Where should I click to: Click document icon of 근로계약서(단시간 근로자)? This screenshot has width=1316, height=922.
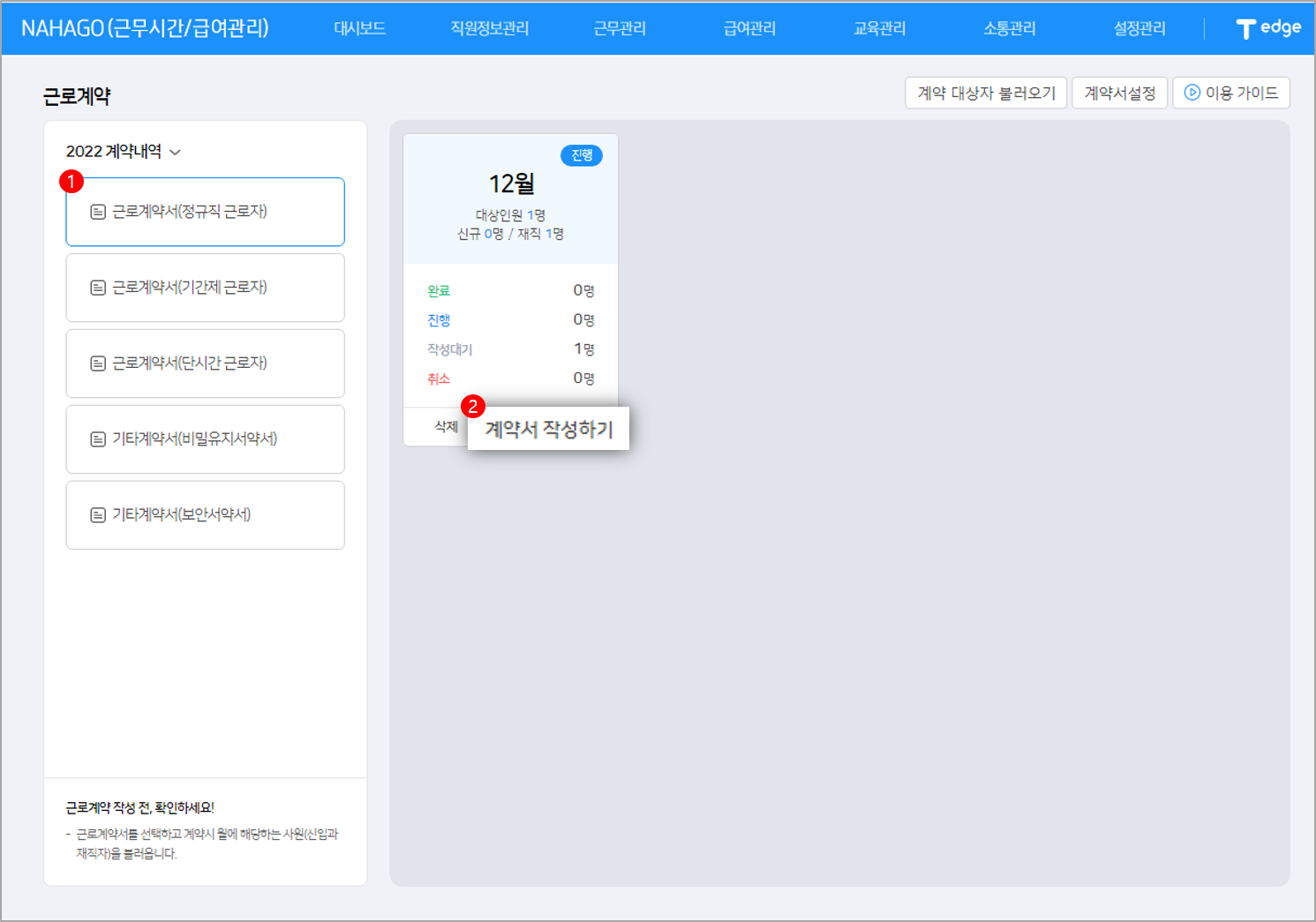[x=98, y=364]
